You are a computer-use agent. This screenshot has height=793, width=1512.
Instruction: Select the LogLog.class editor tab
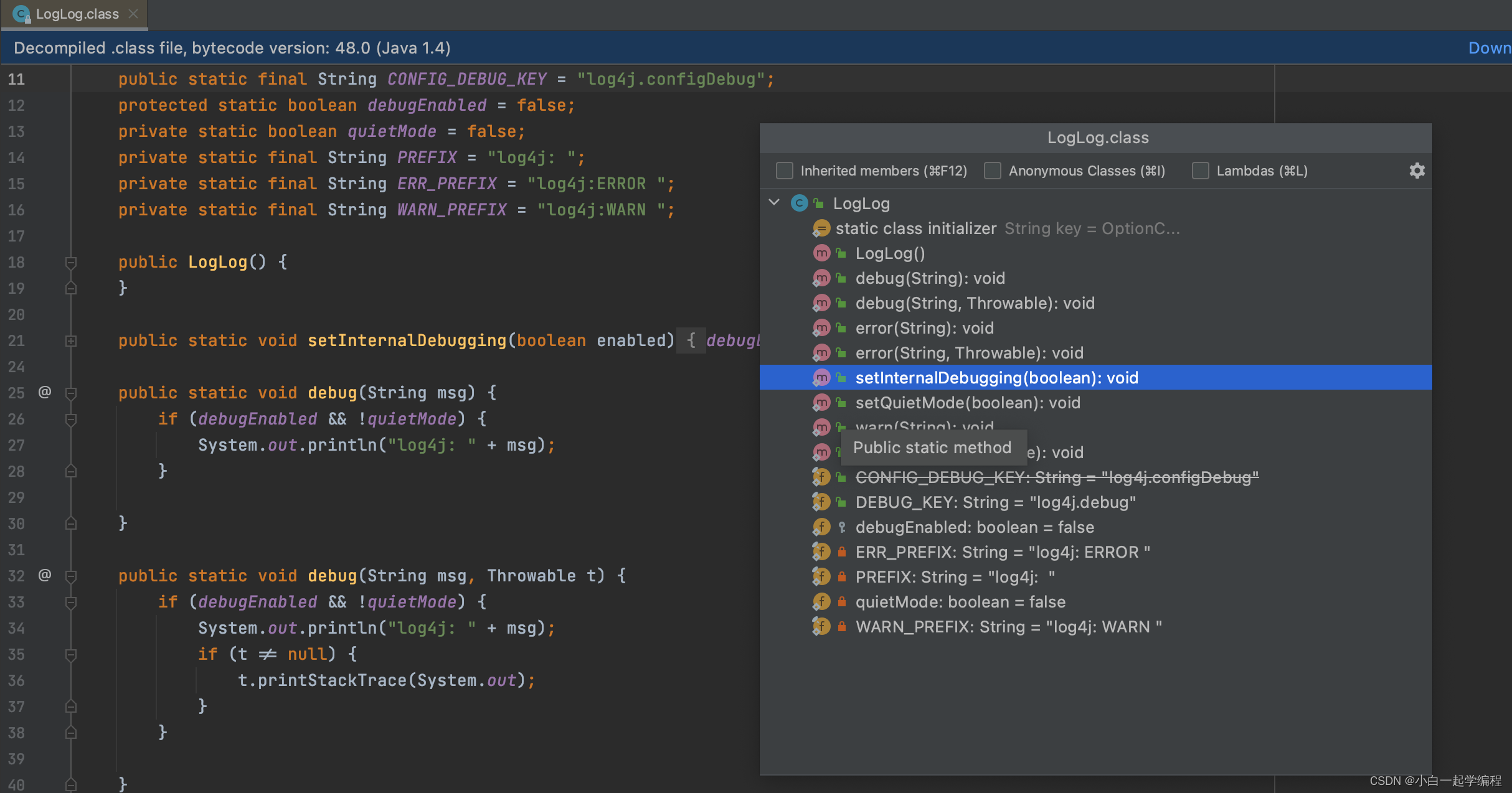click(77, 14)
